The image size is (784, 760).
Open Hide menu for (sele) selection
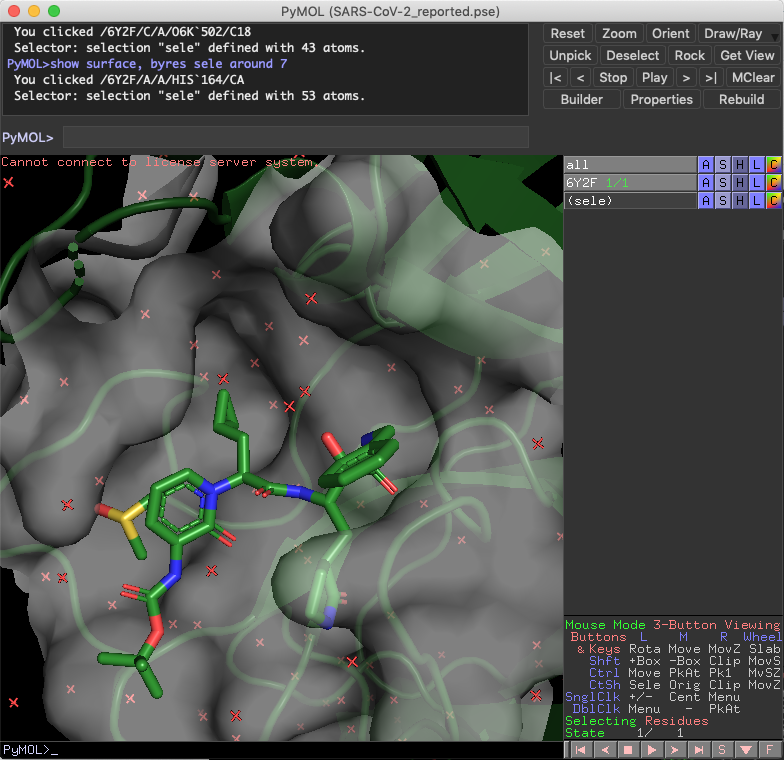click(740, 200)
